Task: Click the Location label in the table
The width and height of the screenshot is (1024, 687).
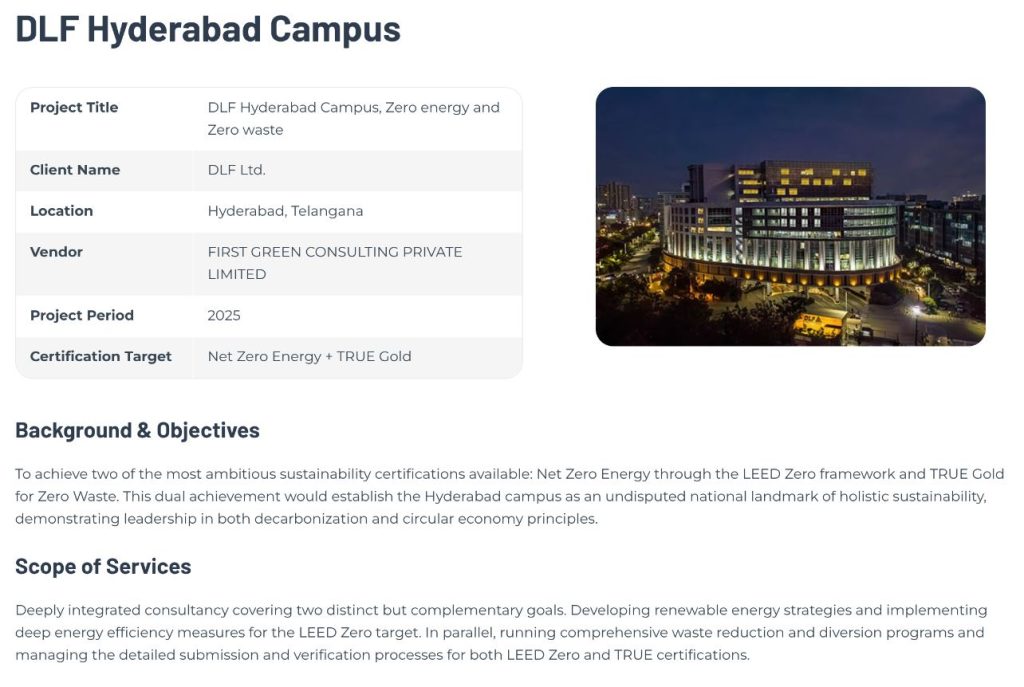Action: [x=61, y=211]
